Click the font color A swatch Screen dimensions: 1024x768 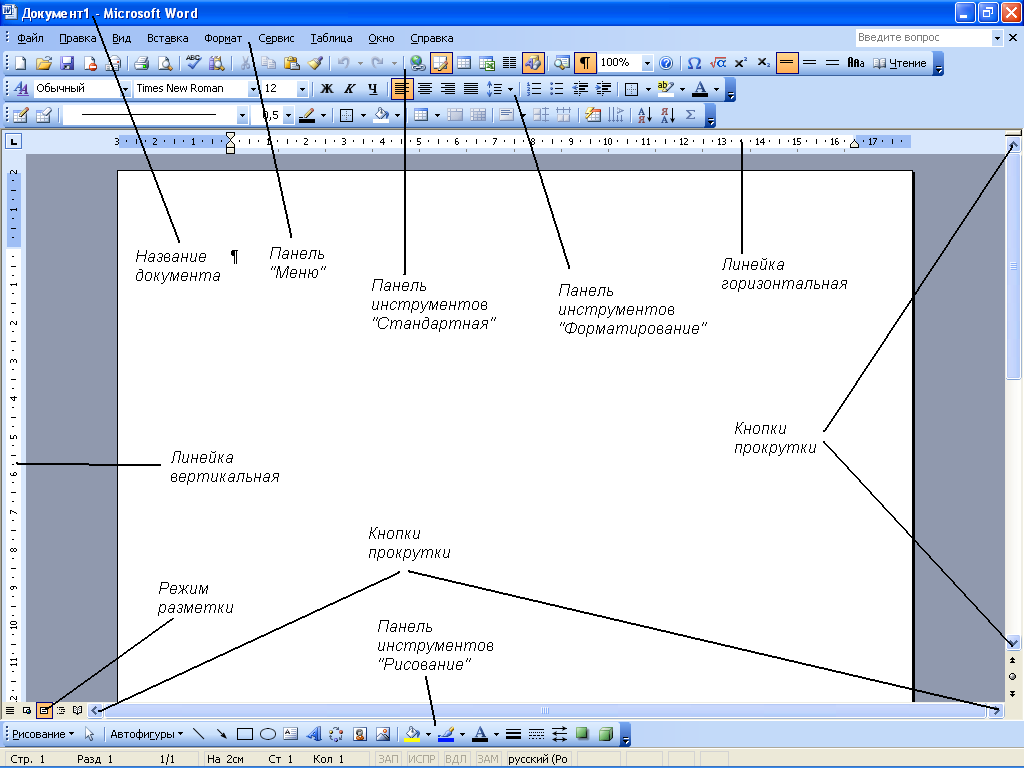click(x=699, y=88)
